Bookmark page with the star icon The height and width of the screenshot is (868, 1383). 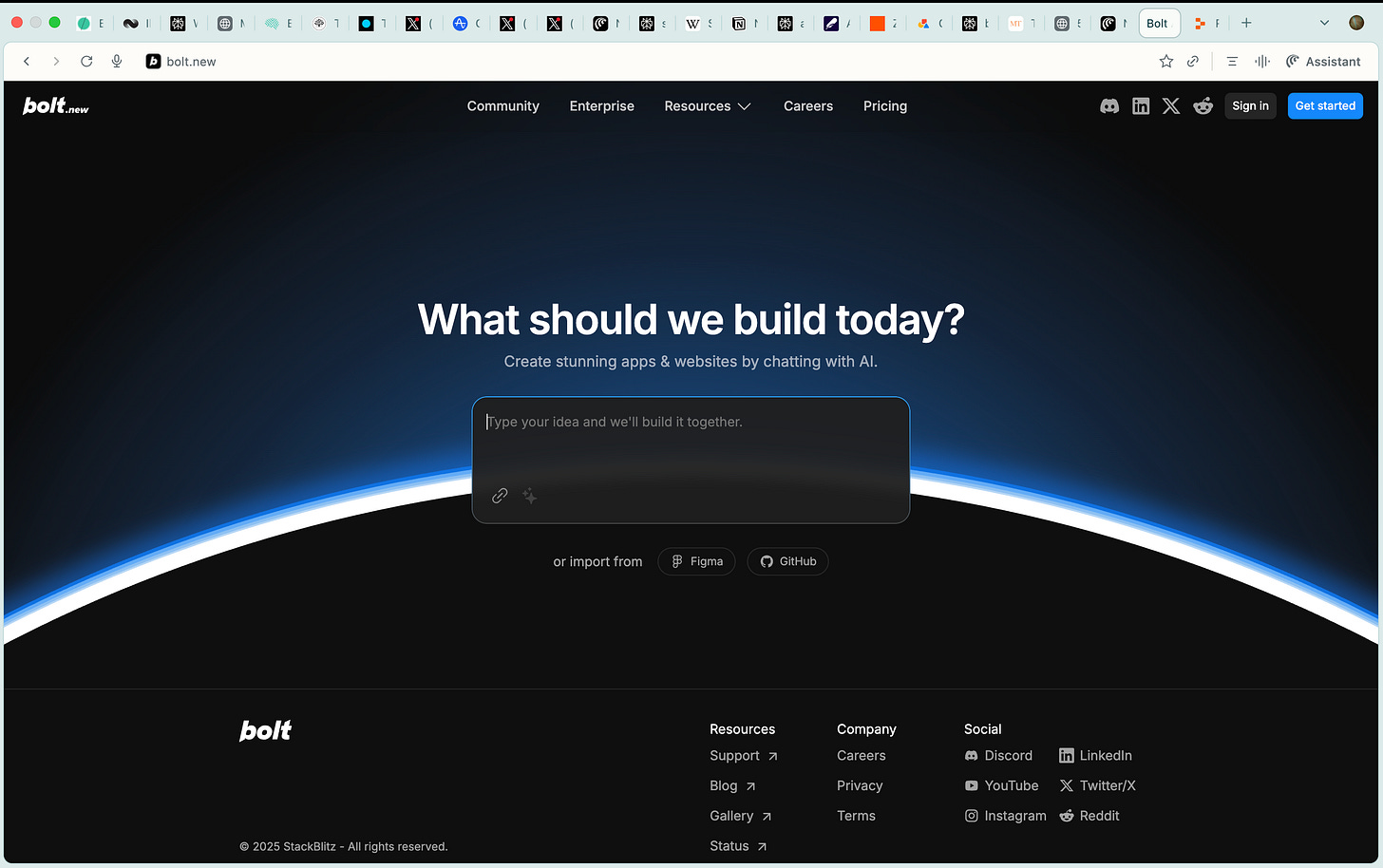[x=1166, y=61]
